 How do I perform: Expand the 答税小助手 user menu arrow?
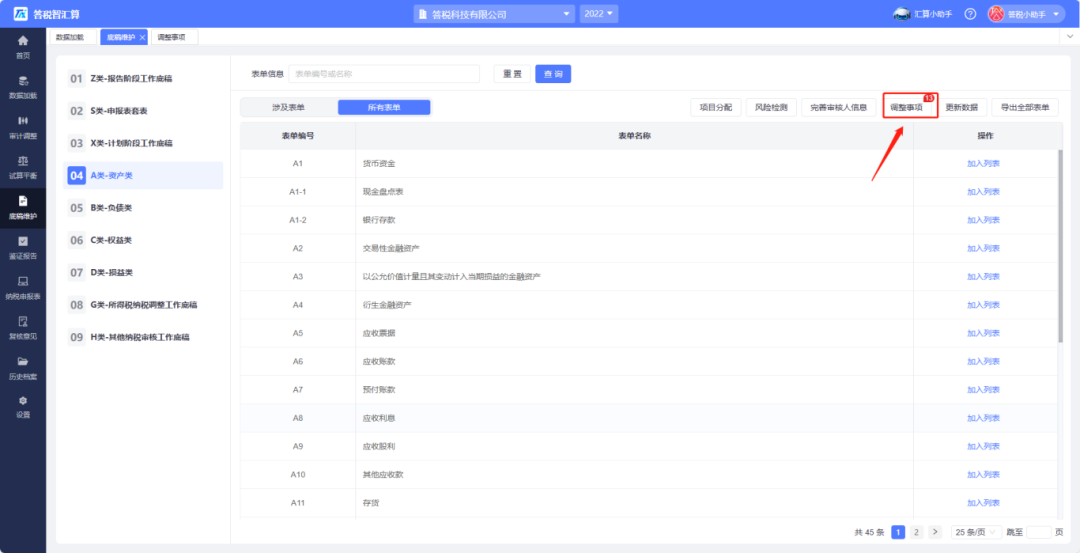(x=1055, y=14)
